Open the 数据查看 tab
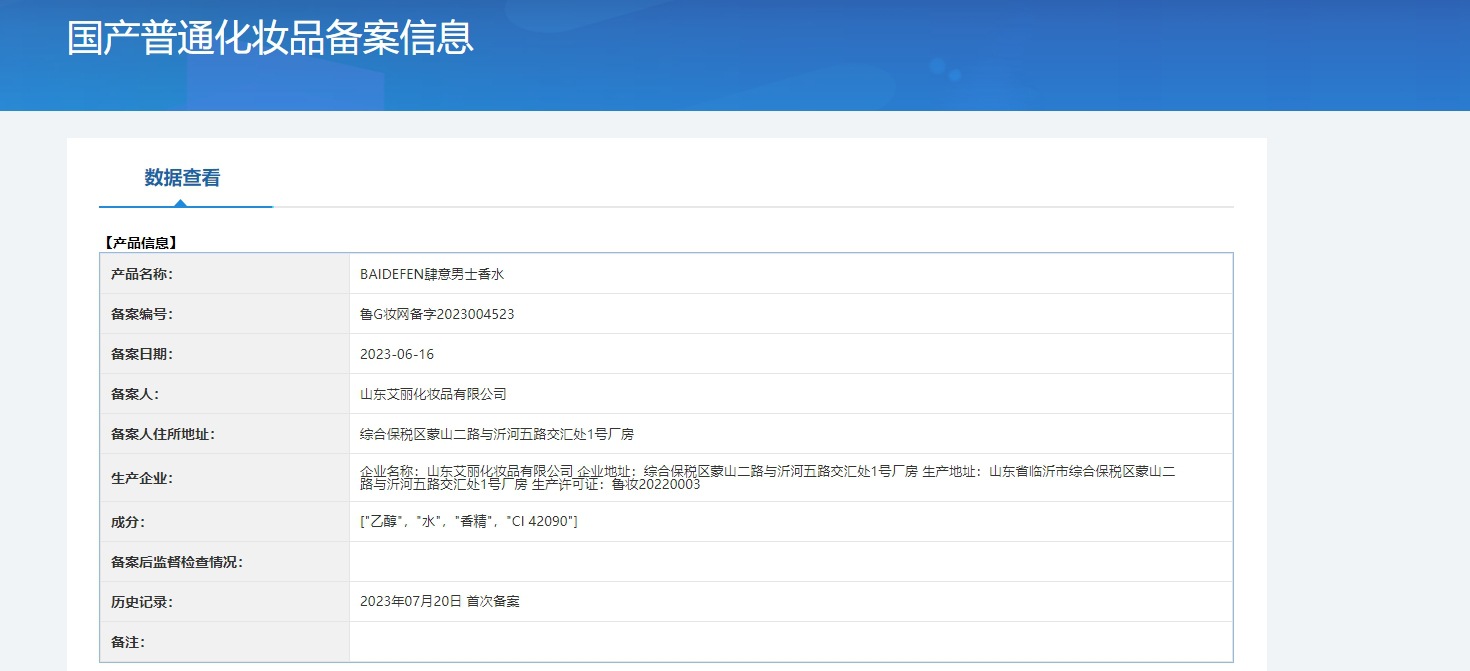Screen dimensions: 1470x671 pos(183,178)
